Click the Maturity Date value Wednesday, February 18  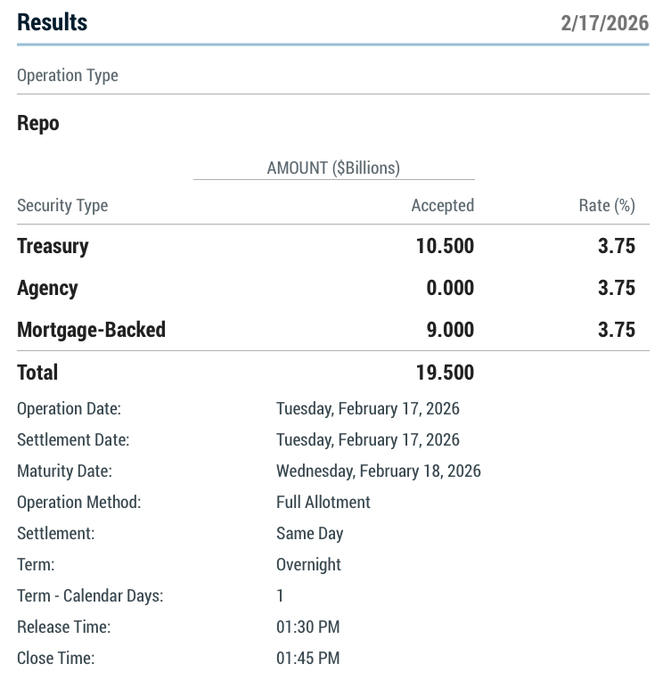click(x=378, y=471)
